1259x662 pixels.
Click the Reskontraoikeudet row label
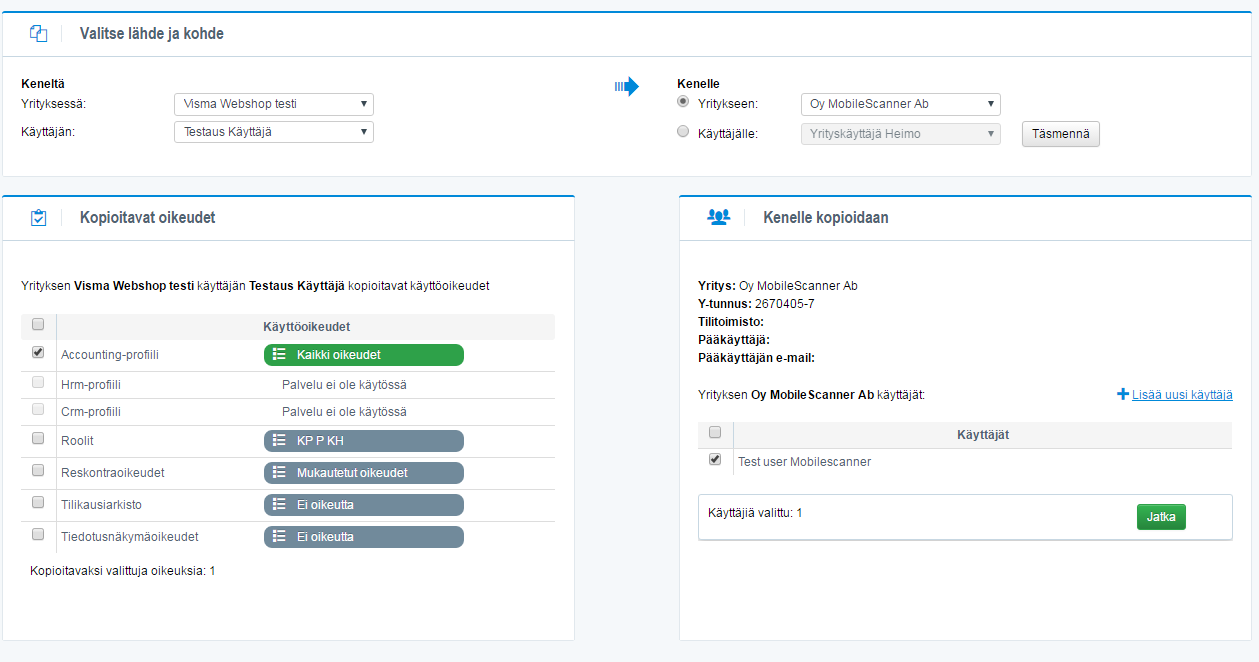pos(113,473)
